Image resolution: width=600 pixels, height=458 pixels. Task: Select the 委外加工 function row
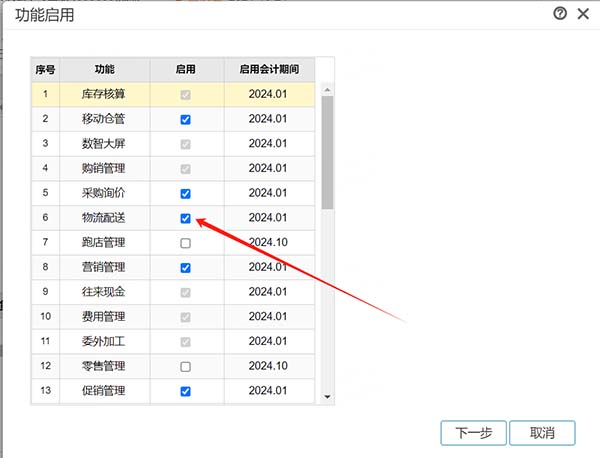coord(104,341)
